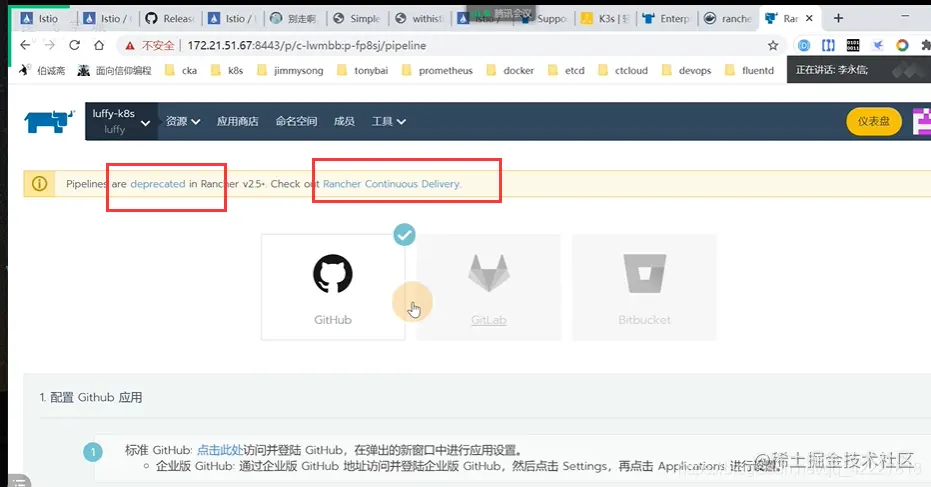This screenshot has height=487, width=931.
Task: Click the browser back arrow
Action: pos(25,45)
